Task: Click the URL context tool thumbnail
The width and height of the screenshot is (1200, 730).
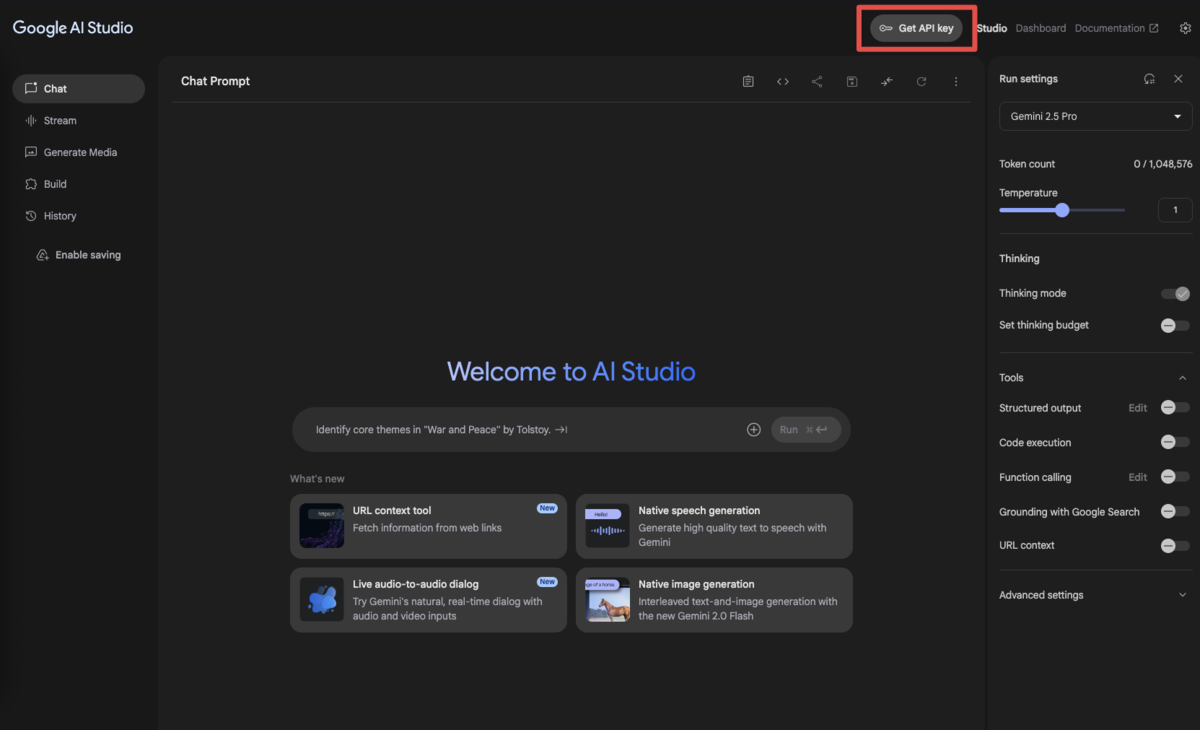Action: (322, 526)
